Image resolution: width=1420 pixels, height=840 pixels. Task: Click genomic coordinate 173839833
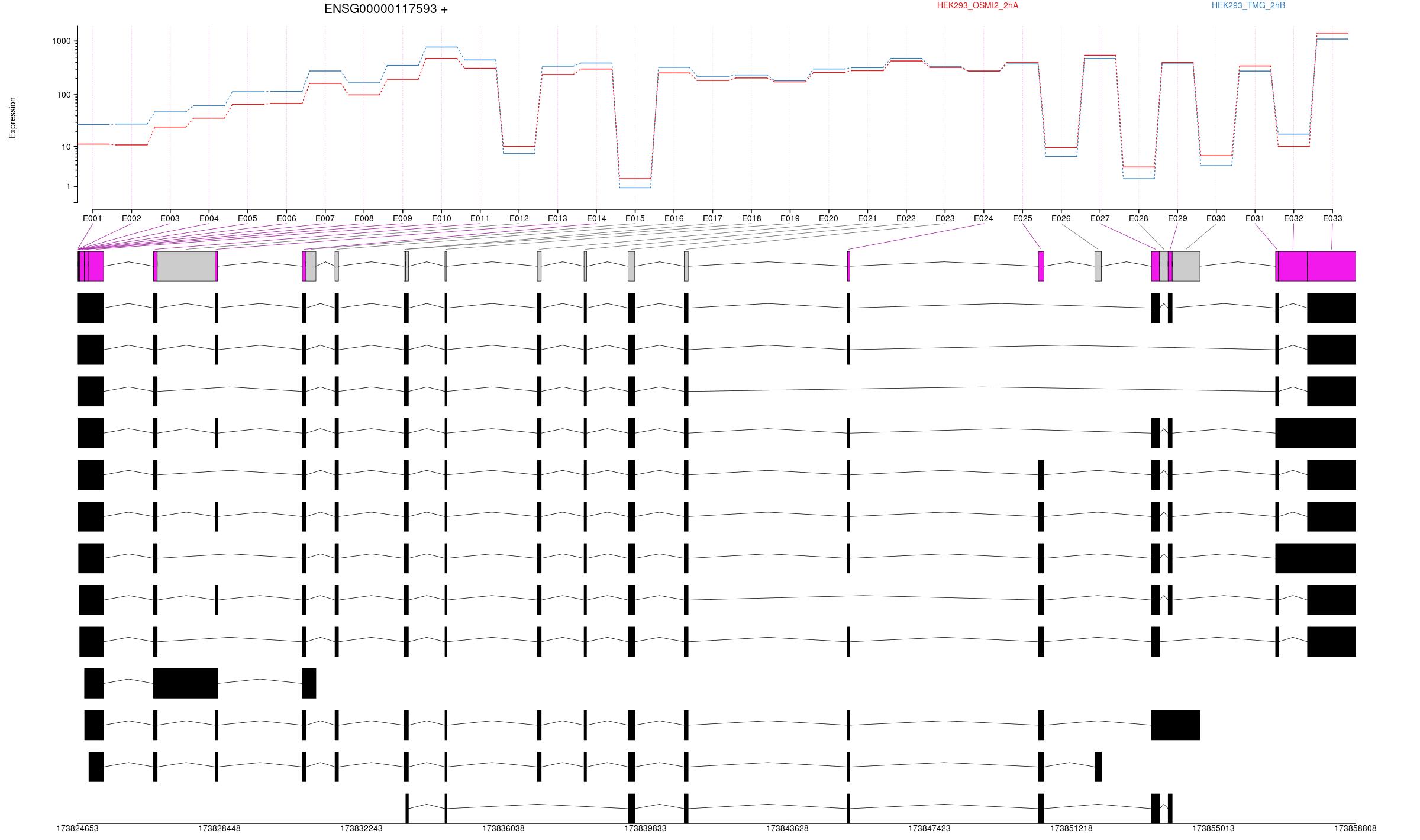(646, 829)
